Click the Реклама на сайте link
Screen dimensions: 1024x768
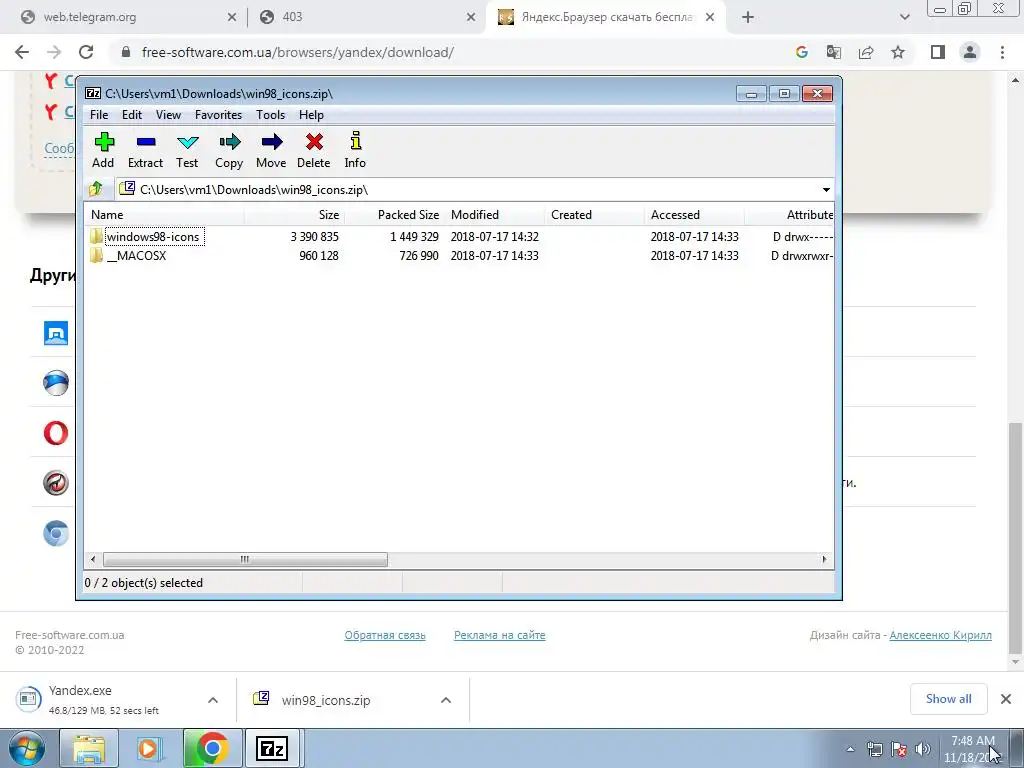tap(500, 635)
